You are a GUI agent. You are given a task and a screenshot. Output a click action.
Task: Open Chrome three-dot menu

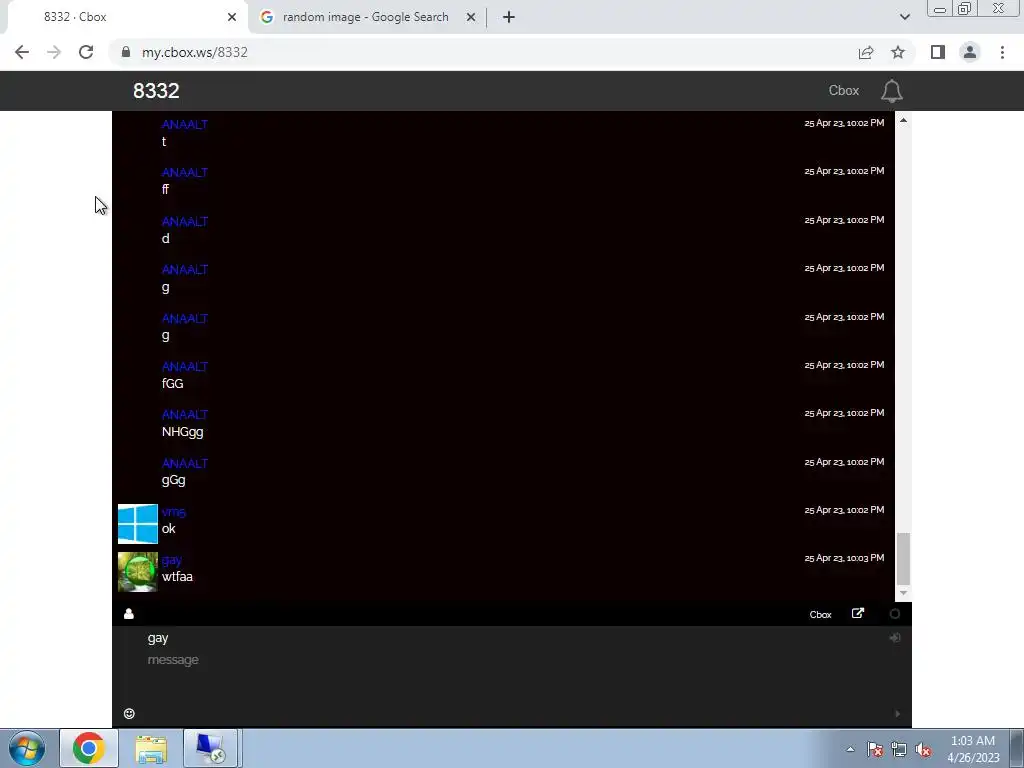pos(1002,52)
